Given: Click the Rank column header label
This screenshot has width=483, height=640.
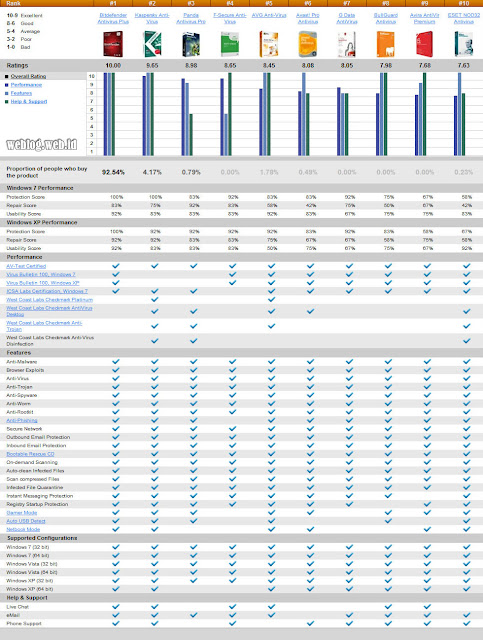Looking at the screenshot, I should (x=13, y=3).
